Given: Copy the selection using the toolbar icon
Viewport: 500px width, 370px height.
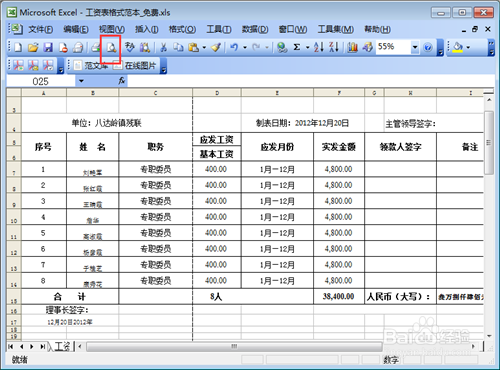Looking at the screenshot, I should tap(179, 48).
